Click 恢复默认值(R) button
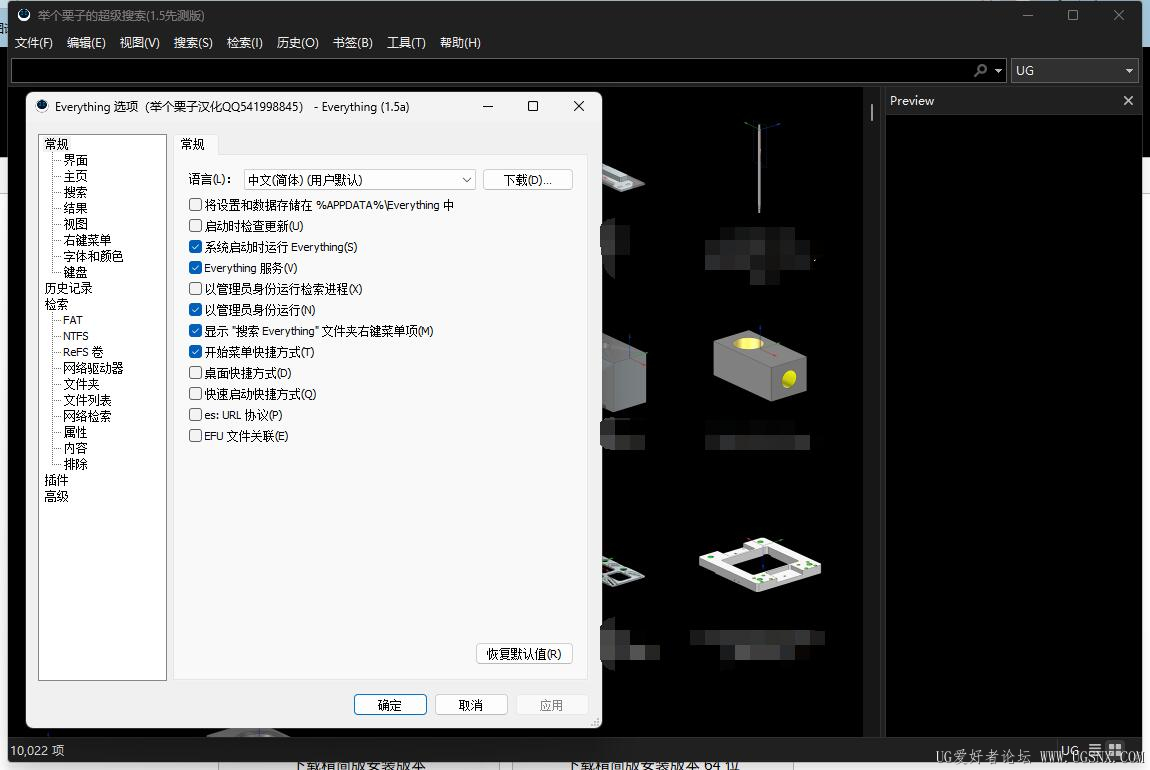 click(x=524, y=653)
